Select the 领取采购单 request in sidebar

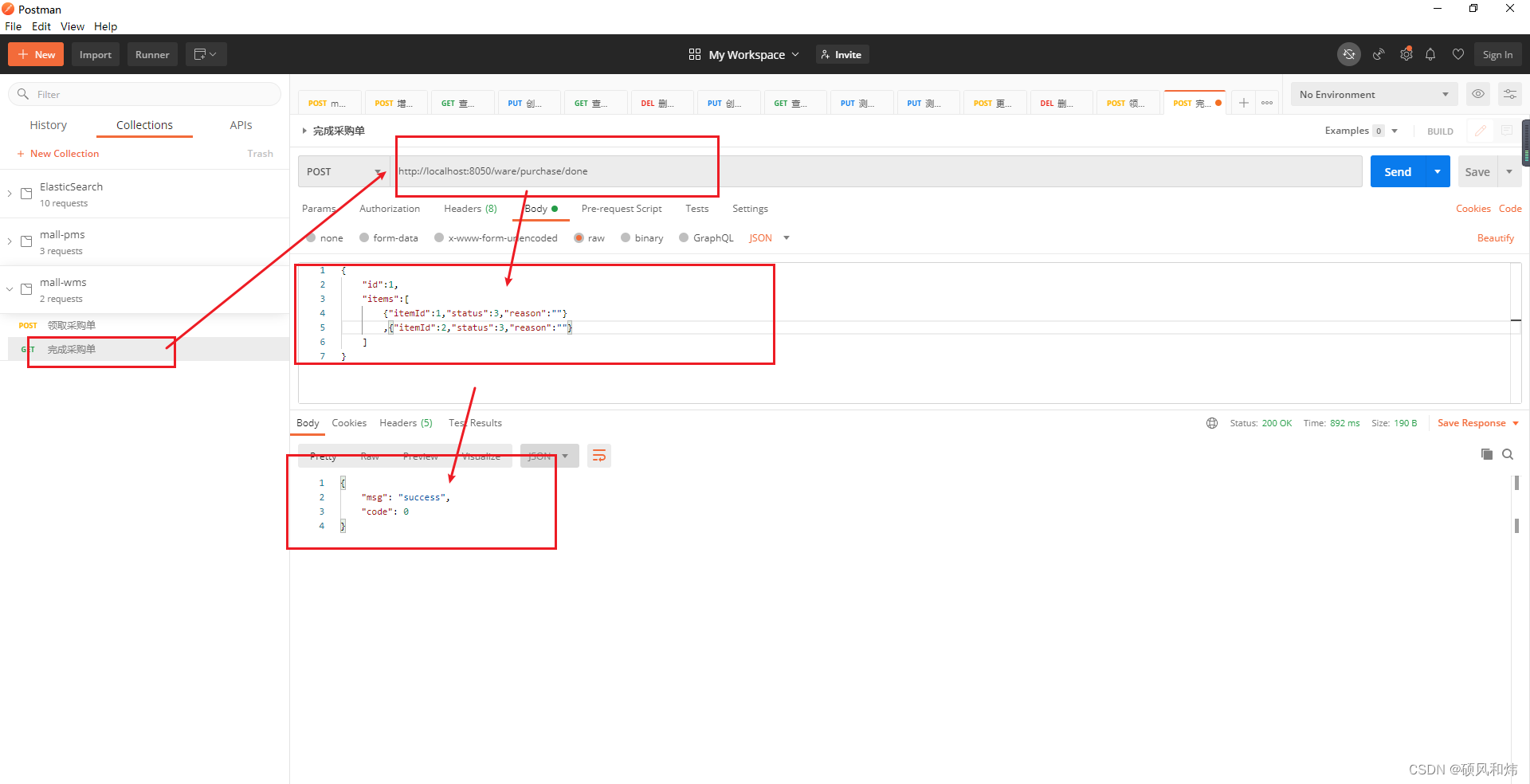point(144,325)
